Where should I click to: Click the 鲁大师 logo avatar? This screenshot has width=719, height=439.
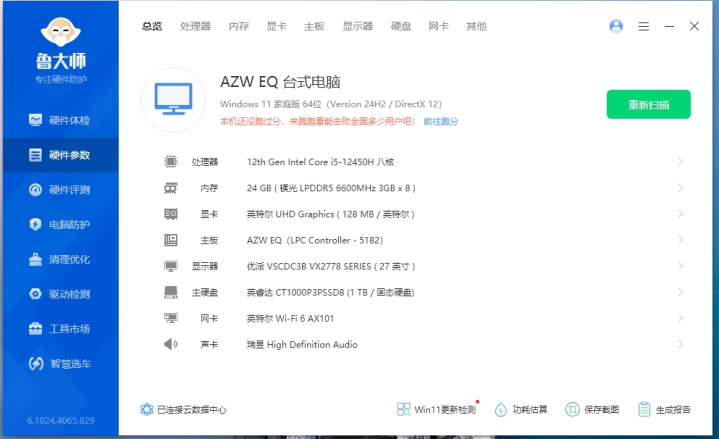61,32
